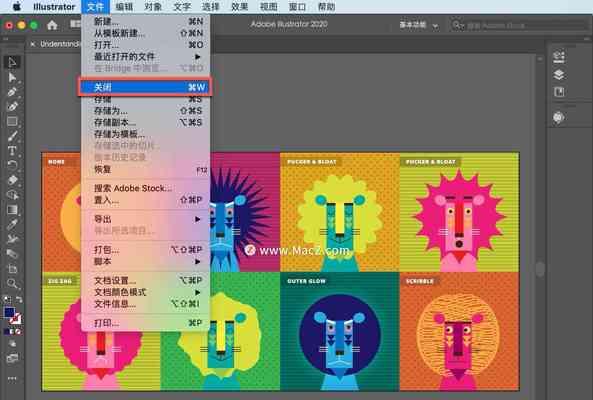The width and height of the screenshot is (593, 400).
Task: Choose 存储为... menu entry
Action: point(146,111)
